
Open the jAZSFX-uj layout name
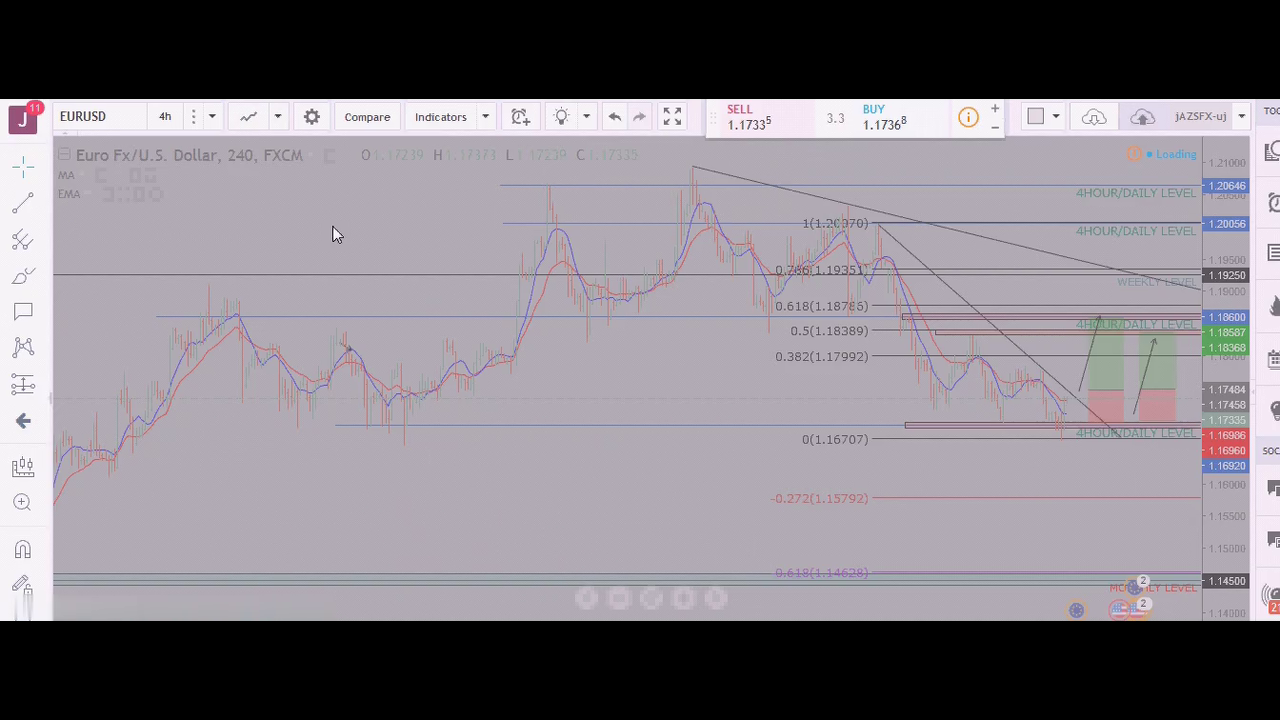1200,117
